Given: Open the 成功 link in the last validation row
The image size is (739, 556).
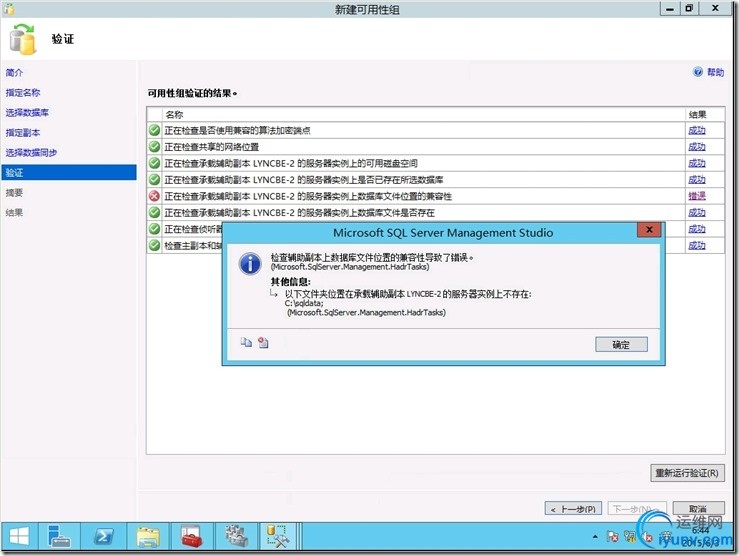Looking at the screenshot, I should [x=697, y=245].
